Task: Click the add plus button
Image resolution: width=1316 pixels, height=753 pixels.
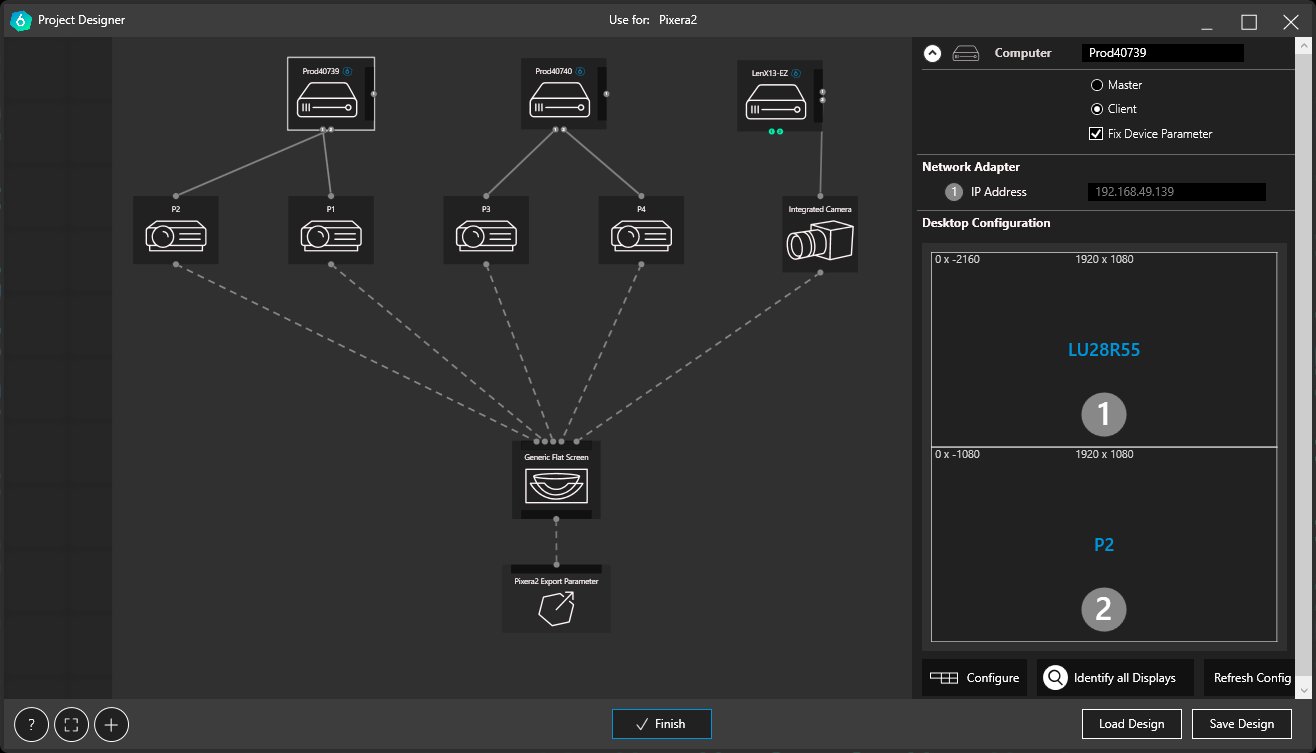Action: [111, 725]
